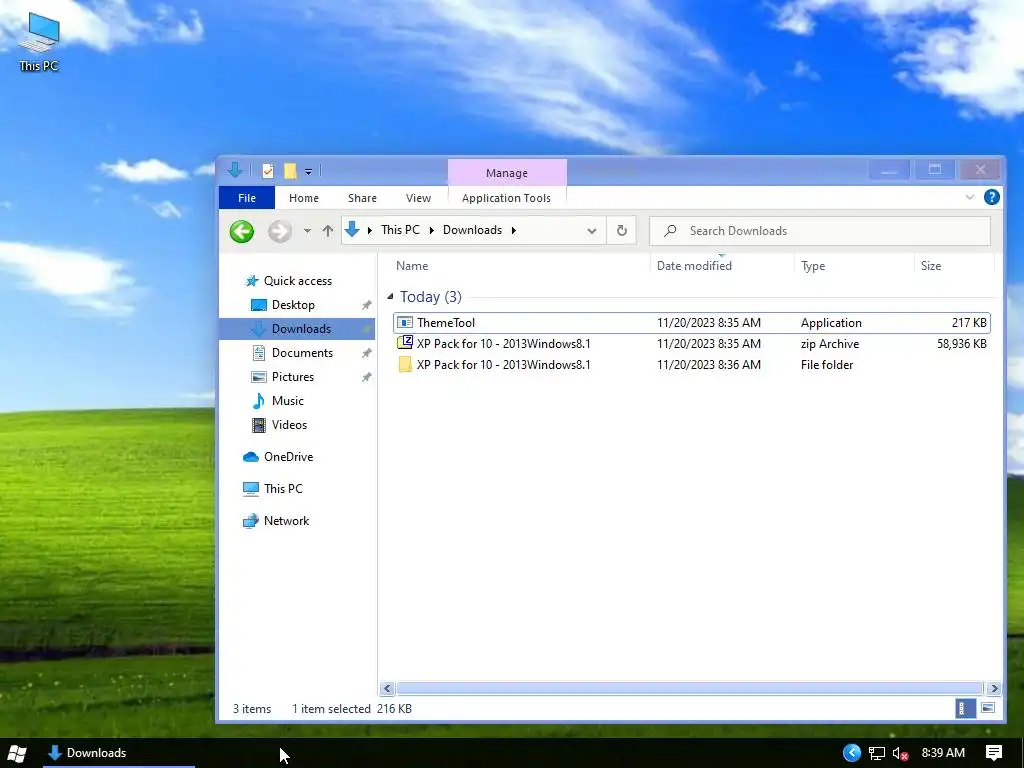Click the pin icon beside Pictures
The image size is (1024, 768).
point(366,377)
